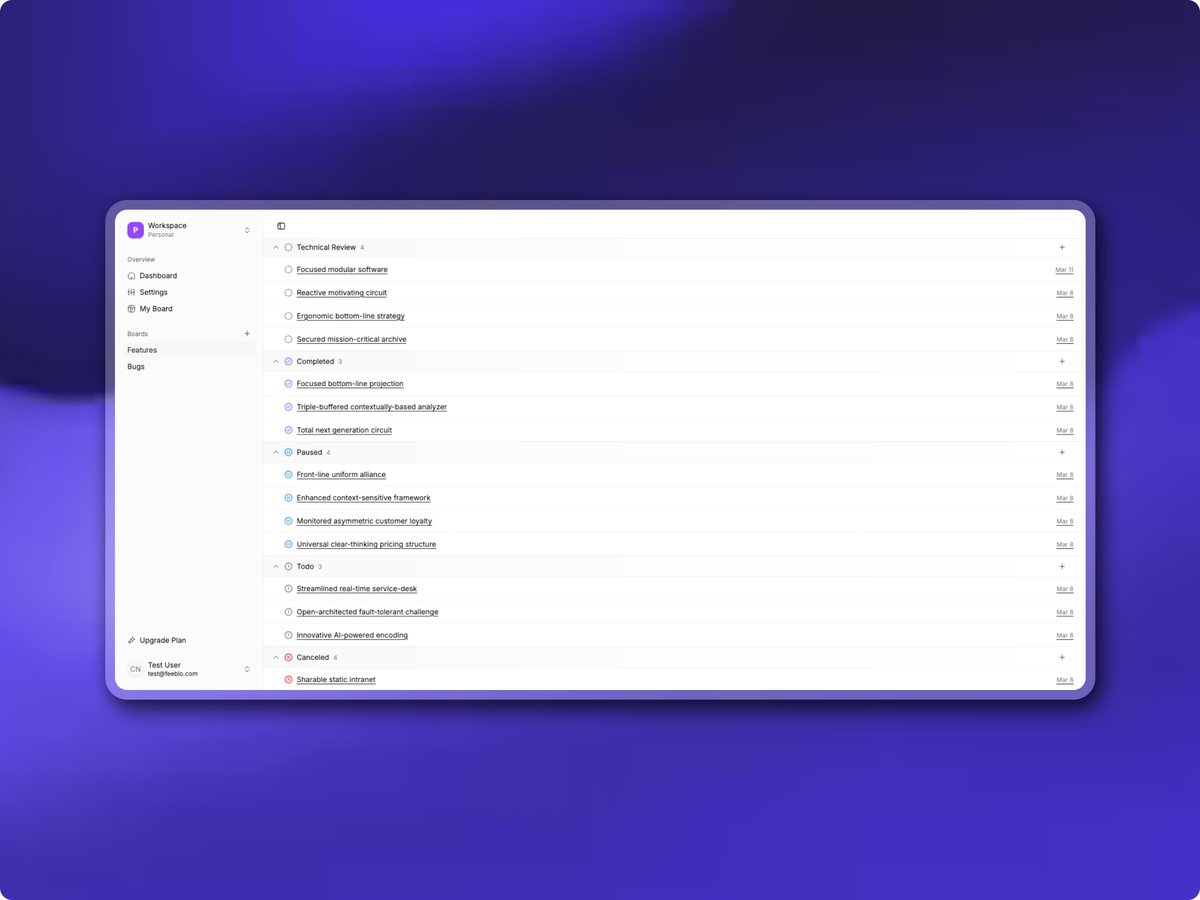Click status icon of Focused bottom-line projection
Viewport: 1200px width, 900px height.
(288, 384)
